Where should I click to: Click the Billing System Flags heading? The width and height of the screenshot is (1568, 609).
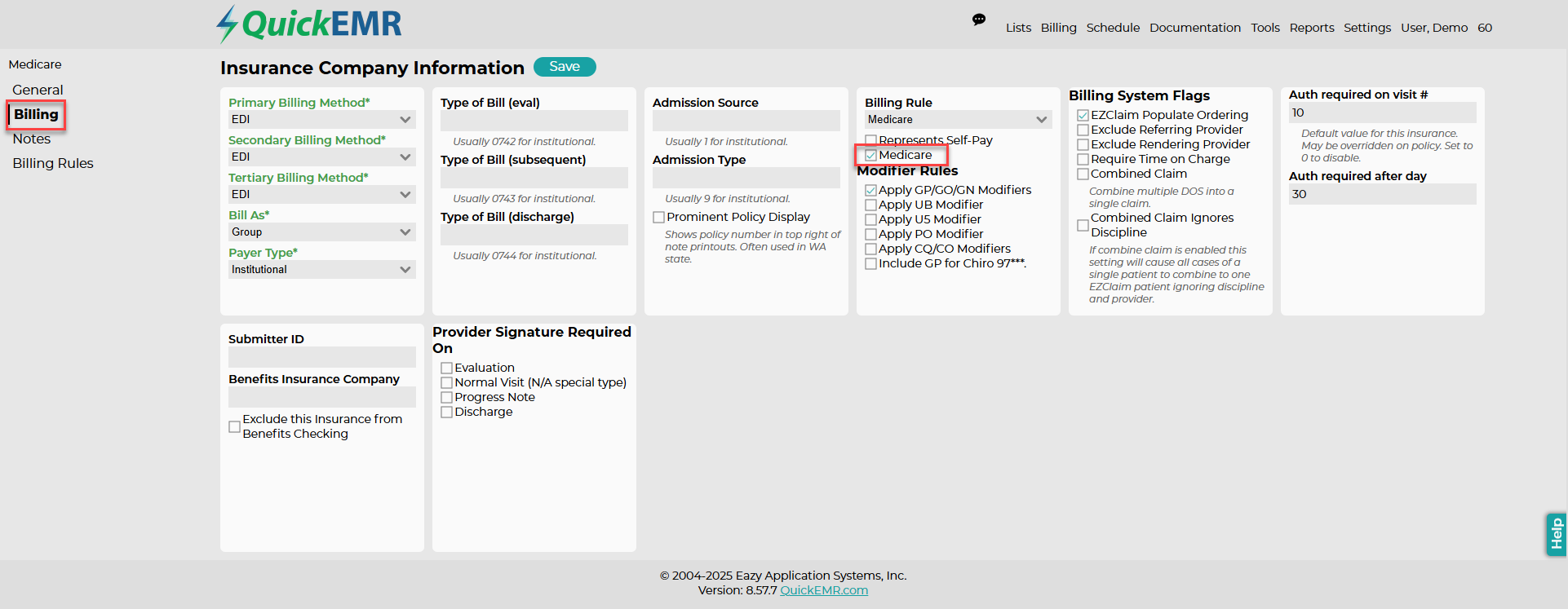tap(1139, 95)
